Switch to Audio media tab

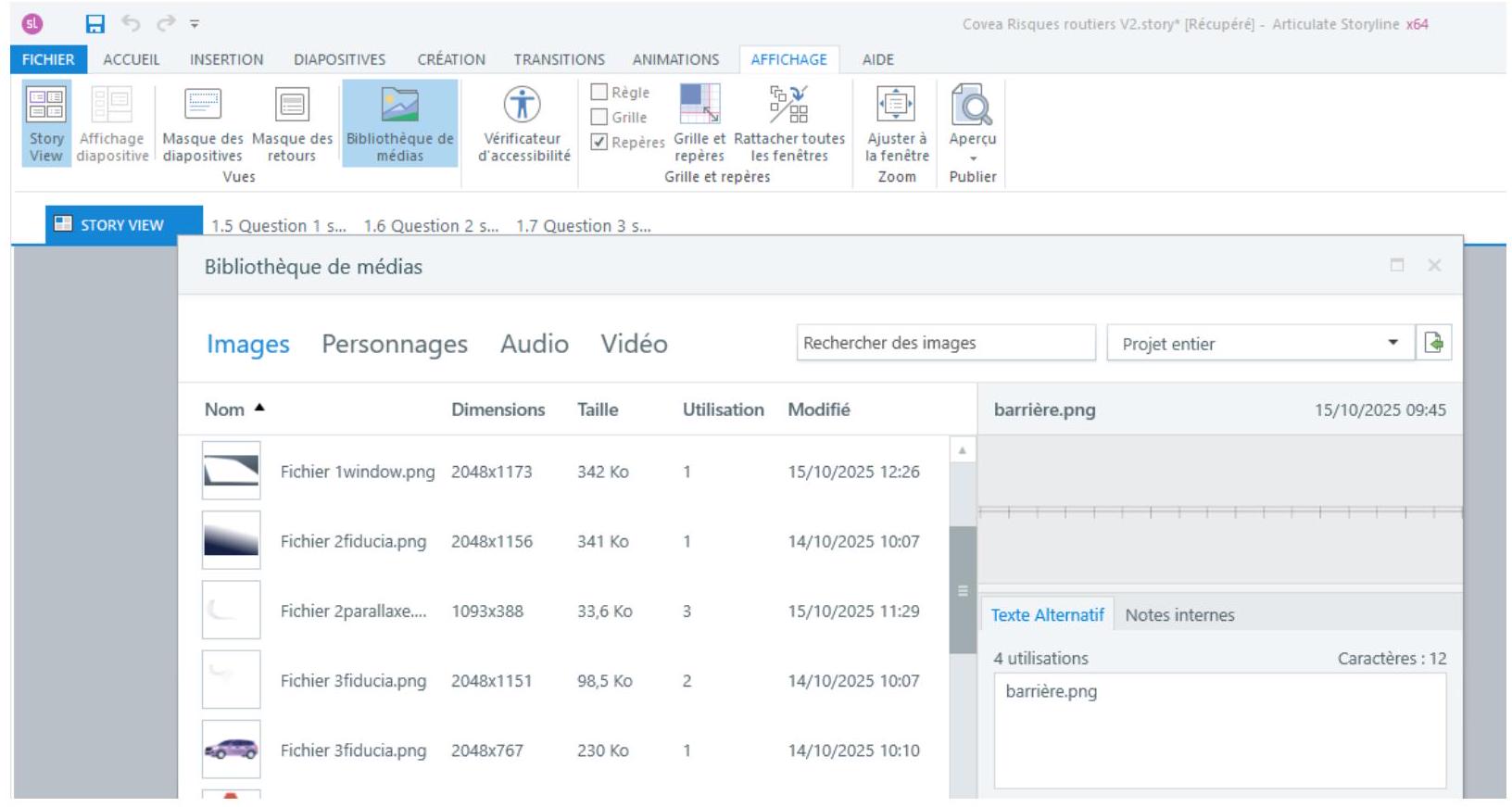(x=535, y=344)
